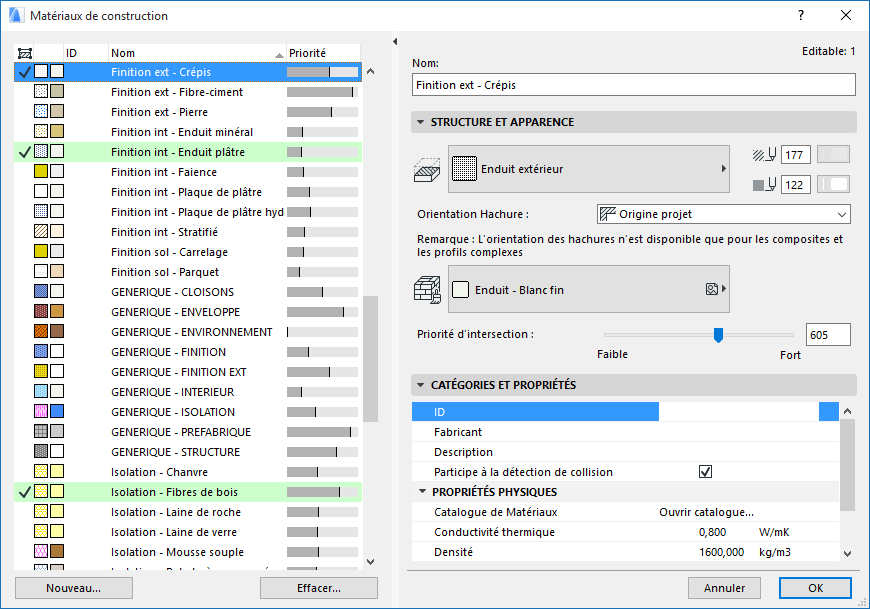Click the cut fill structure icon
Viewport: 870px width, 609px height.
point(427,170)
